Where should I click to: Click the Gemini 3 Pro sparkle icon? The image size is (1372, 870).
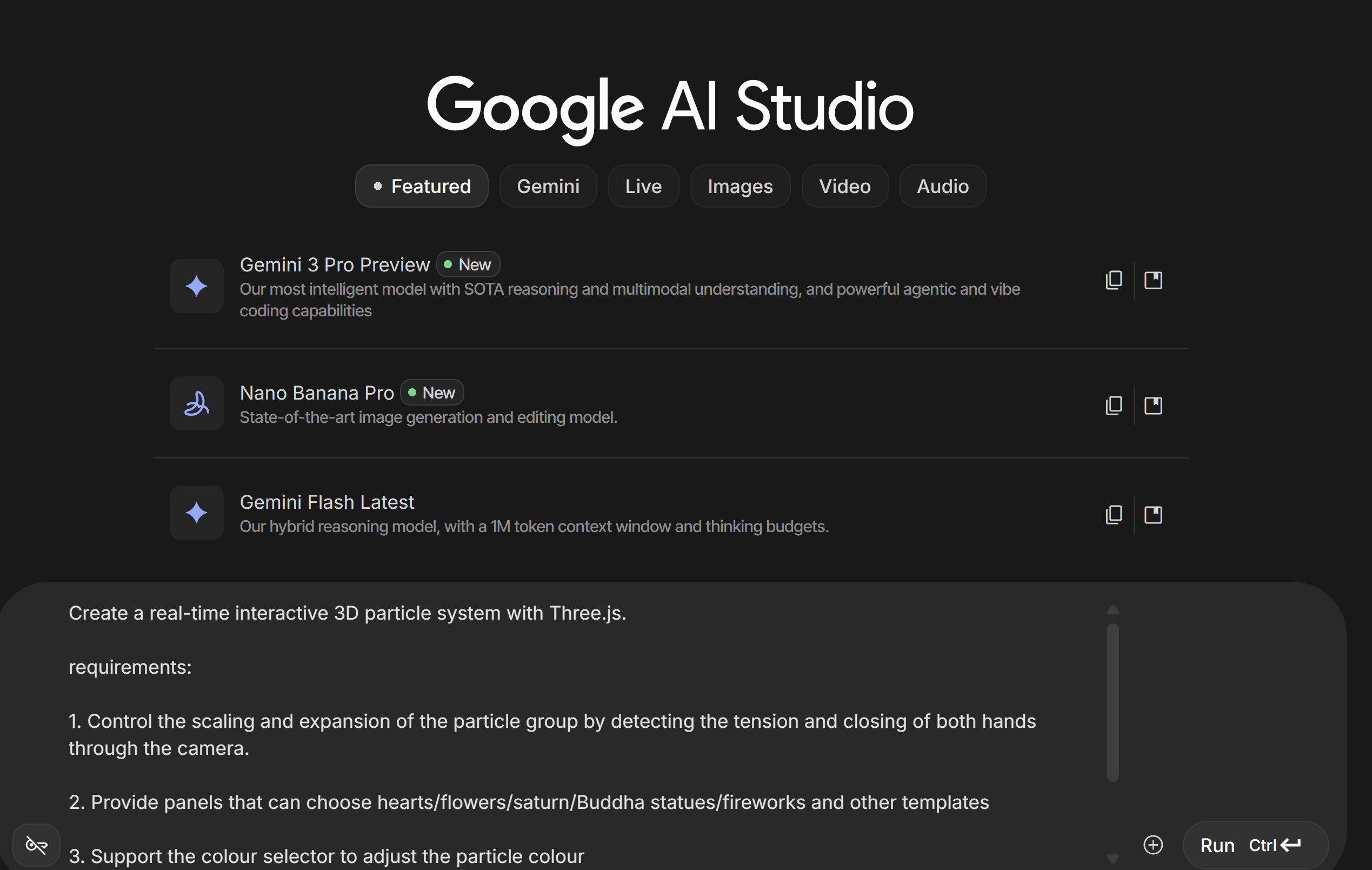tap(197, 286)
